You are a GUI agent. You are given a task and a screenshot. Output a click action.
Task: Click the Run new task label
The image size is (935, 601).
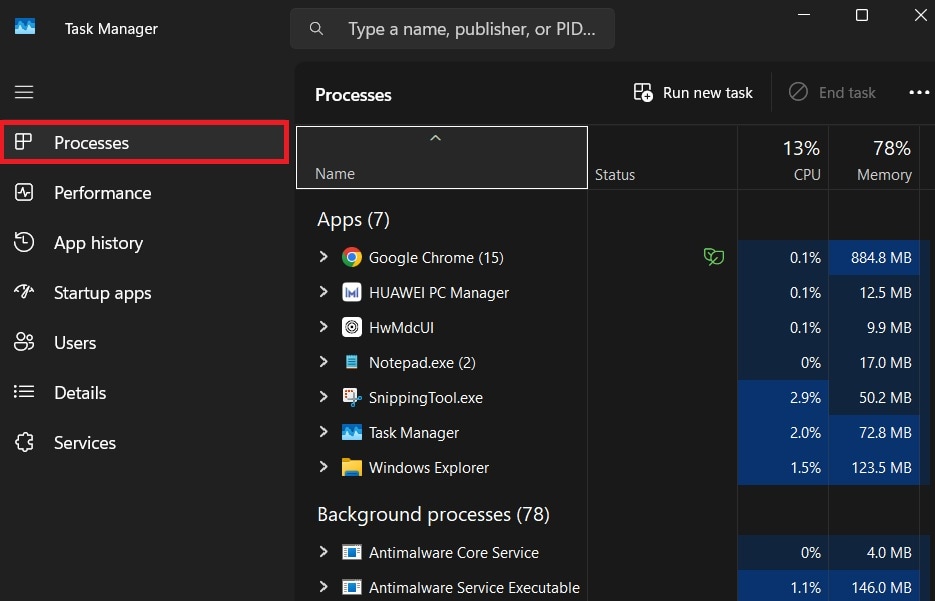(707, 93)
